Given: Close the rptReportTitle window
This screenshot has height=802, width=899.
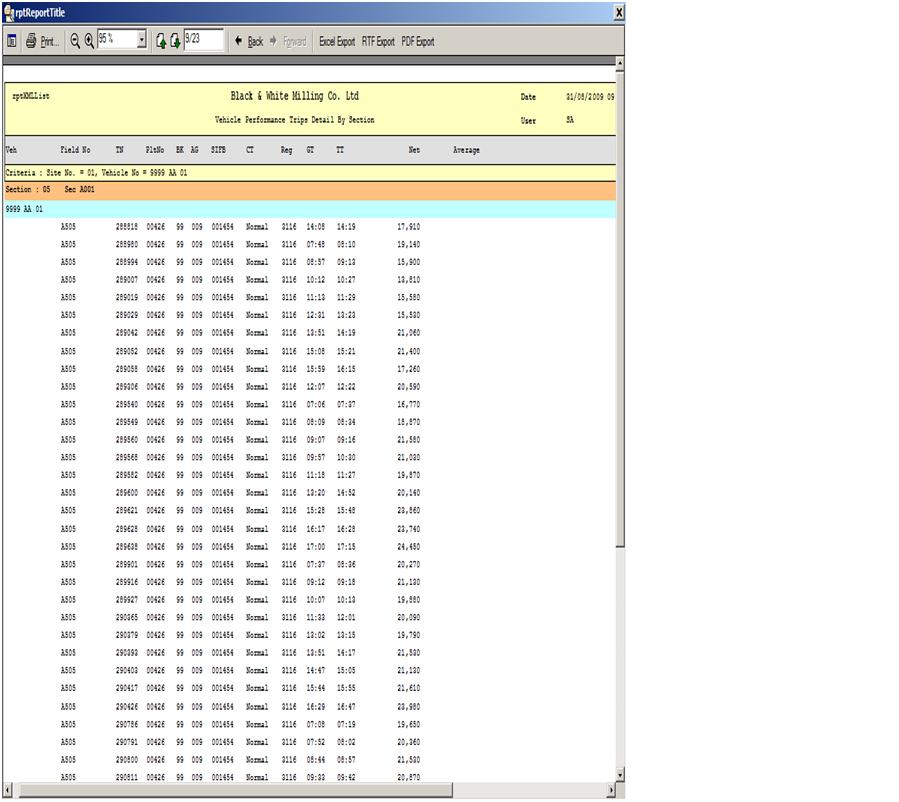Looking at the screenshot, I should [619, 12].
